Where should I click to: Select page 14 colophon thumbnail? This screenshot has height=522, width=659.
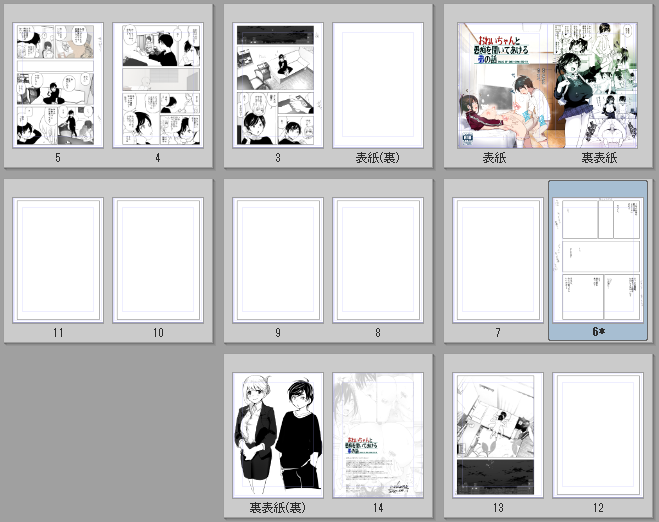tap(378, 435)
